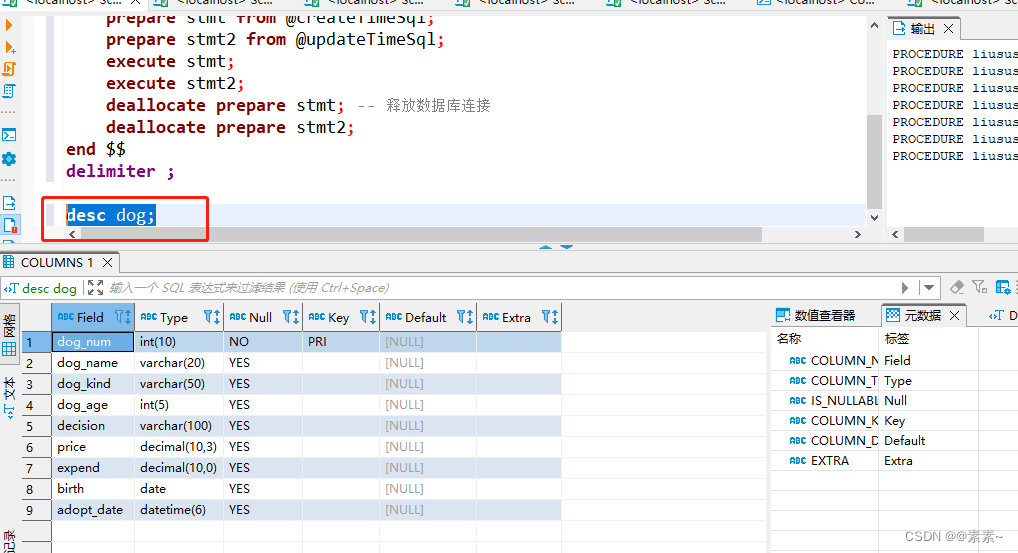The image size is (1018, 553).
Task: Collapse editor with the sash up arrow
Action: pos(545,247)
